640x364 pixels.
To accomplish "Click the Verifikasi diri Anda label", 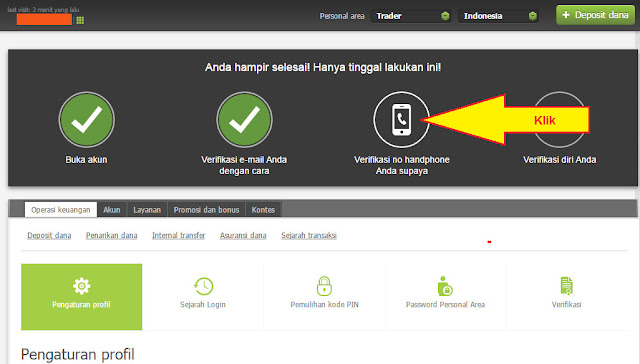I will pos(560,160).
